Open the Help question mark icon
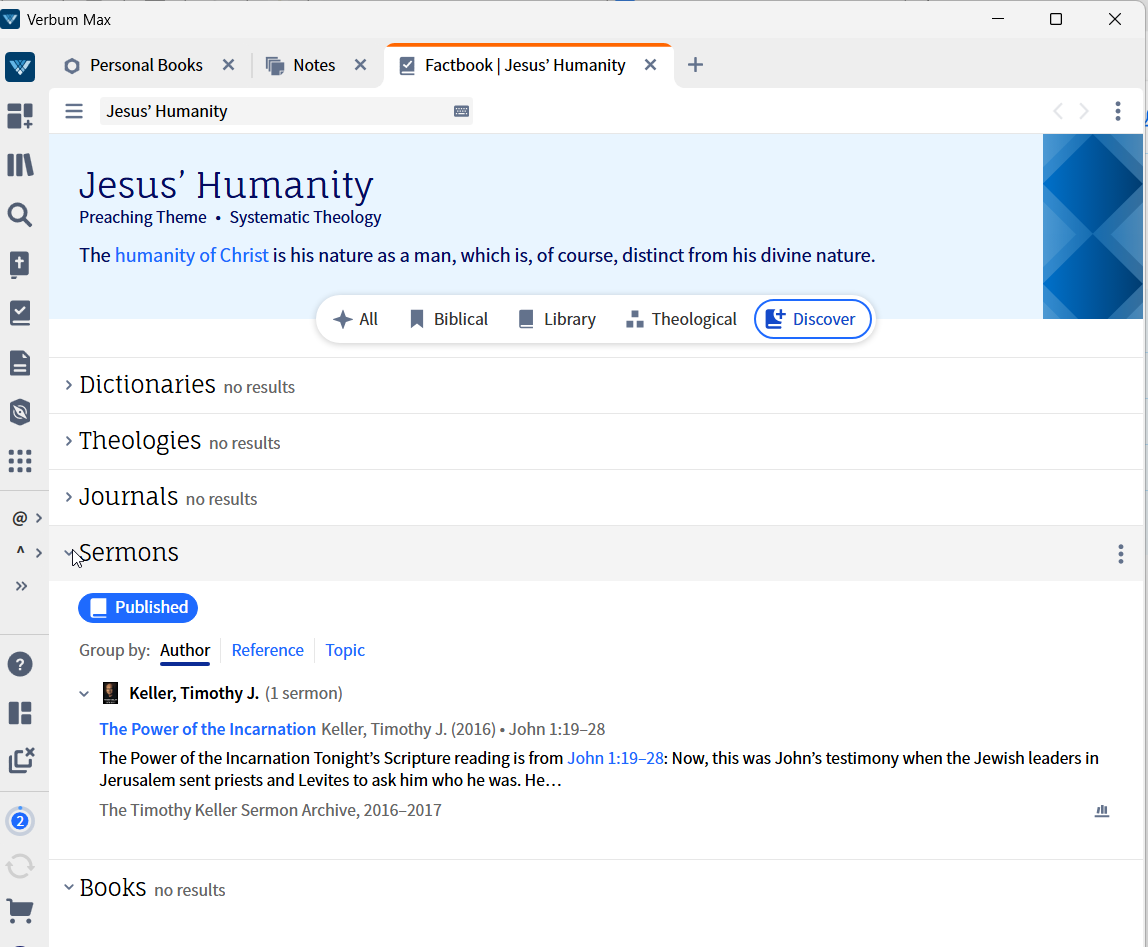The width and height of the screenshot is (1148, 947). pos(20,664)
